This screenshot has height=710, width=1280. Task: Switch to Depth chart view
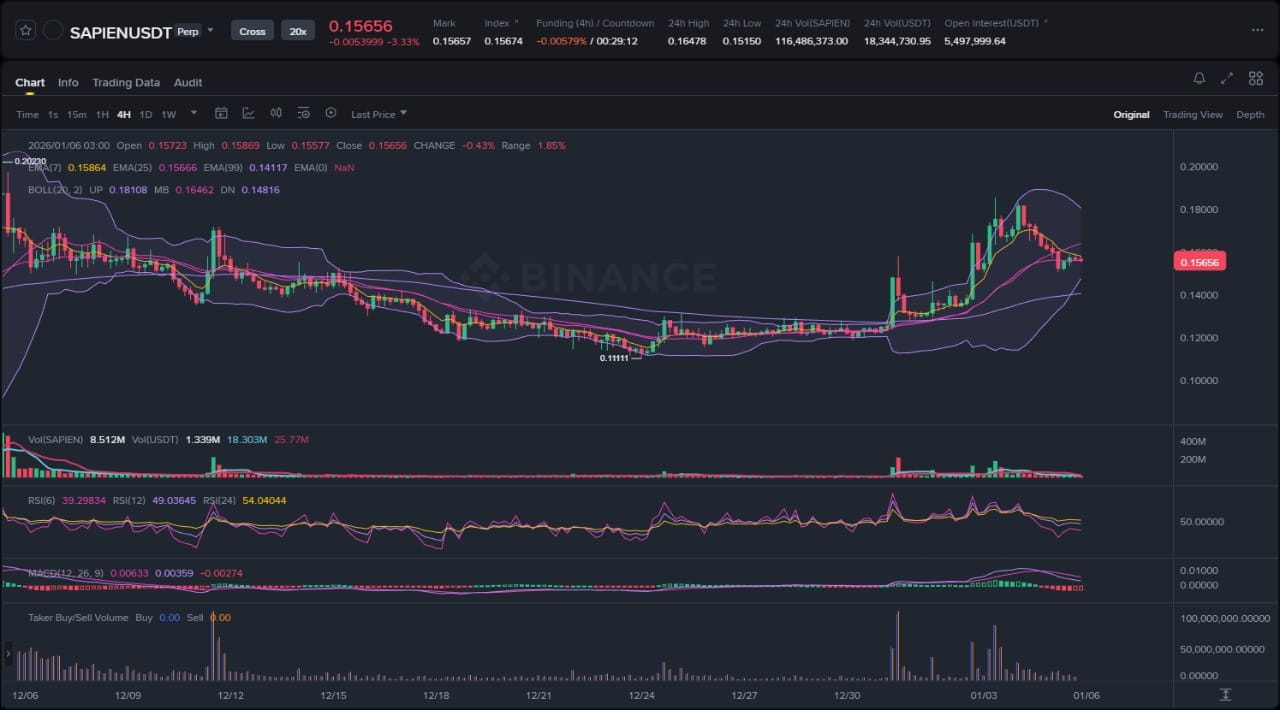tap(1250, 115)
